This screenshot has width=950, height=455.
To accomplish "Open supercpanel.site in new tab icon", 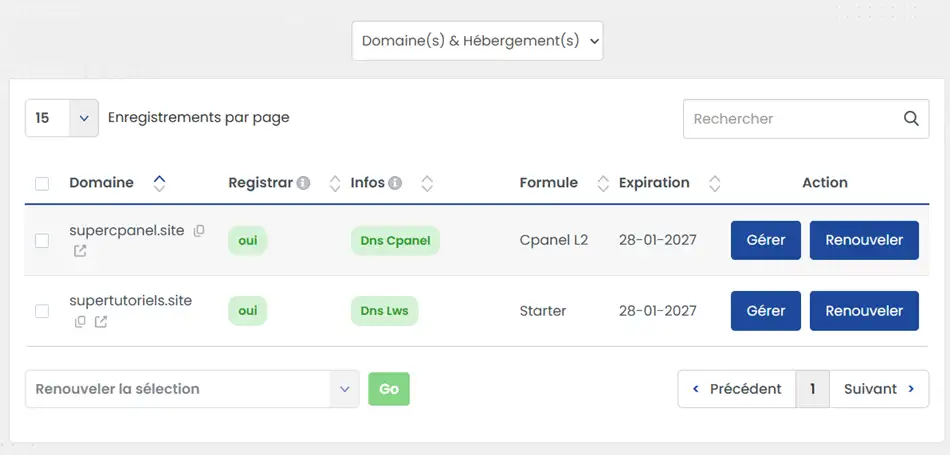I will click(x=80, y=251).
